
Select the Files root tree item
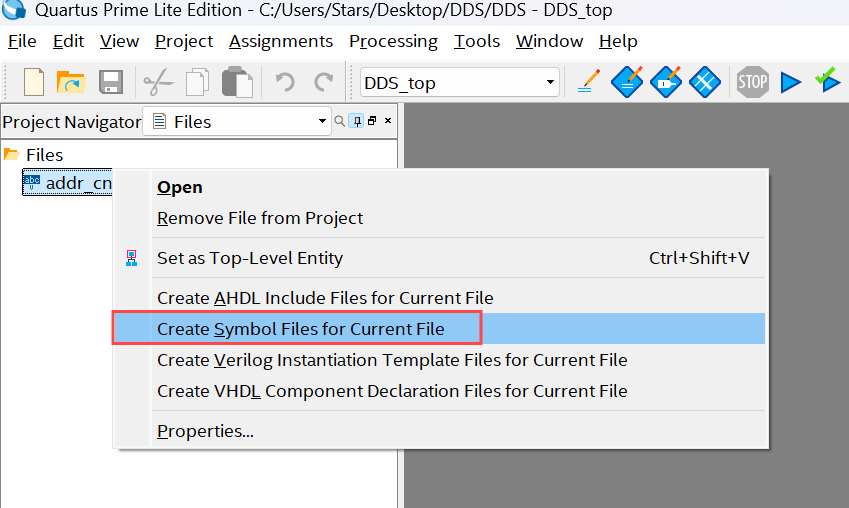coord(44,155)
